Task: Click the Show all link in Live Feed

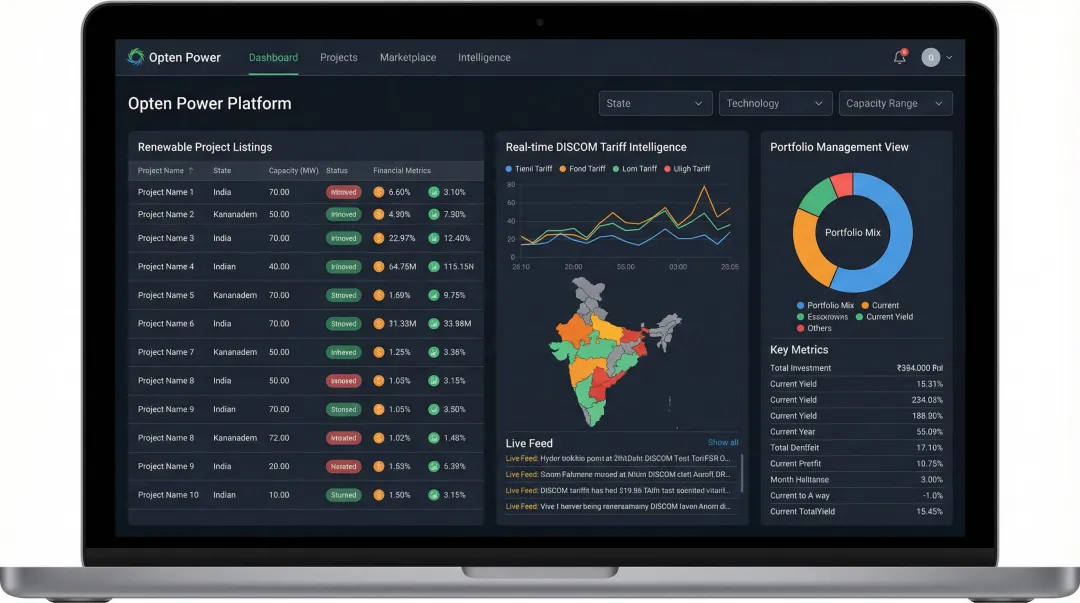Action: tap(723, 442)
